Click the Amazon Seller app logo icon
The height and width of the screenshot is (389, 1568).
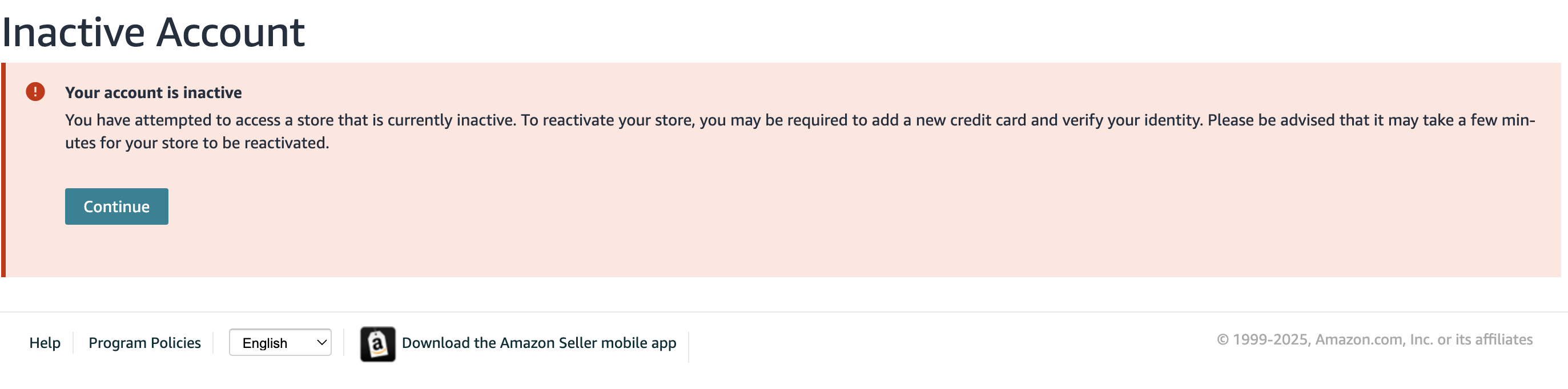[x=377, y=344]
